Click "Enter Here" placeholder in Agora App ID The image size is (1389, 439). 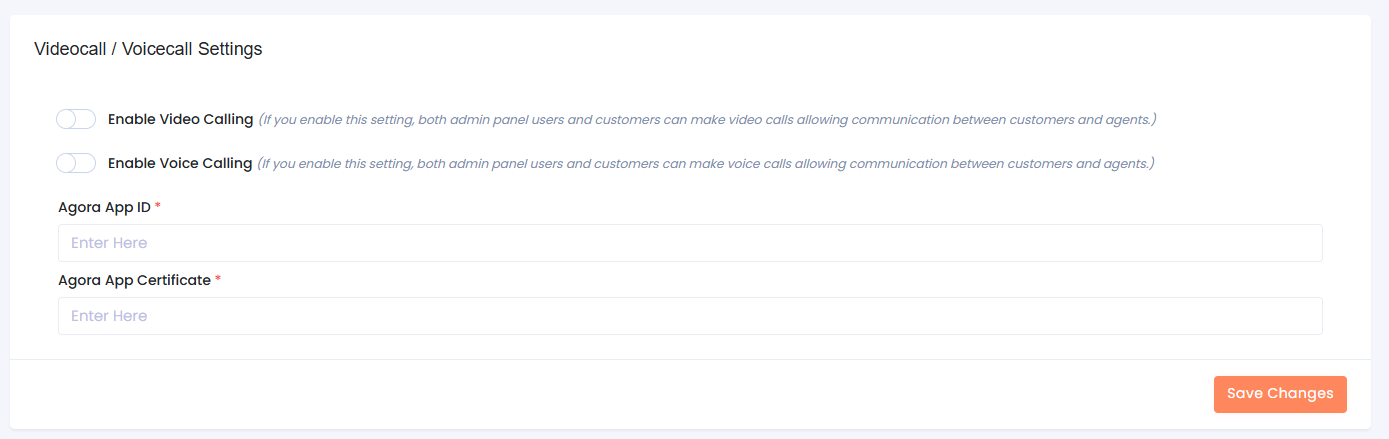(109, 243)
